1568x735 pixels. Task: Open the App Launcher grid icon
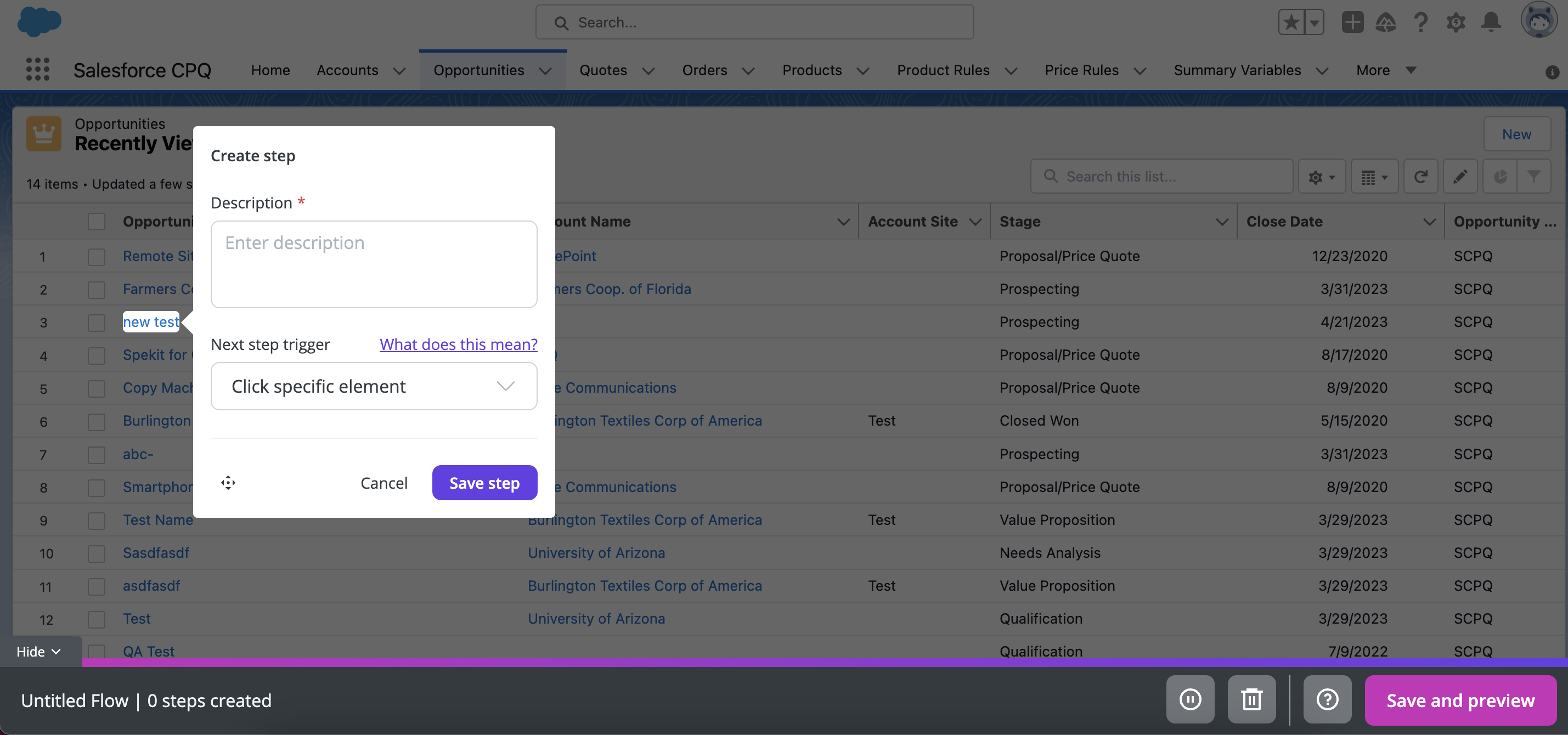pyautogui.click(x=38, y=70)
